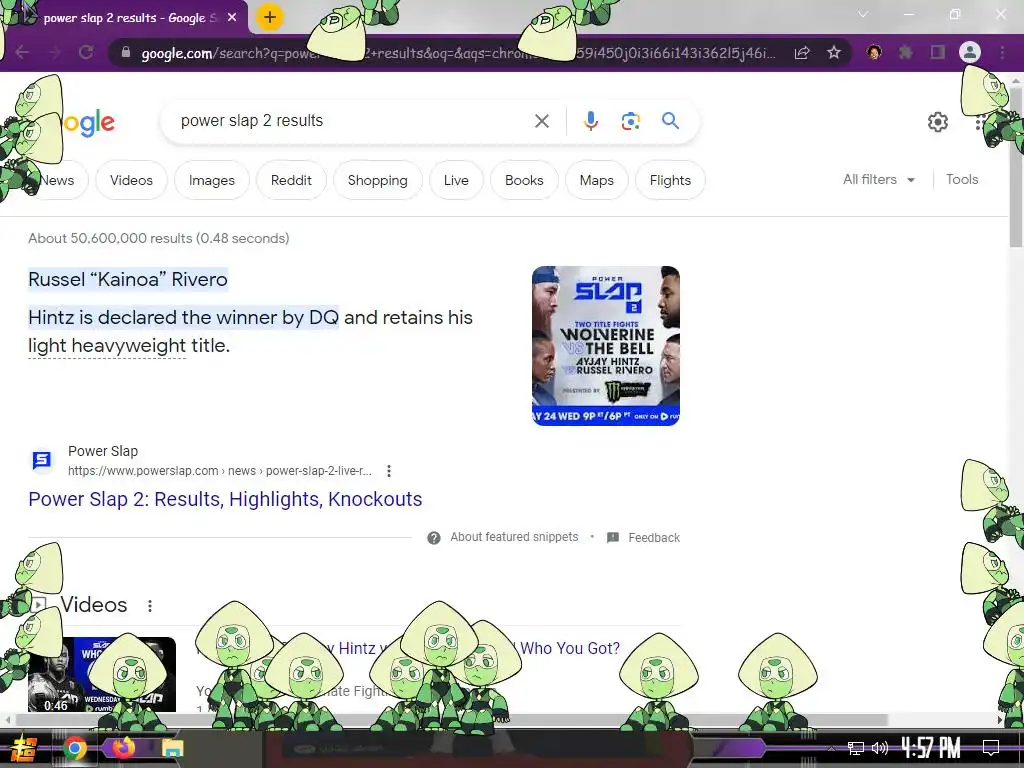Submit search with magnifier icon
Image resolution: width=1024 pixels, height=768 pixels.
click(670, 121)
